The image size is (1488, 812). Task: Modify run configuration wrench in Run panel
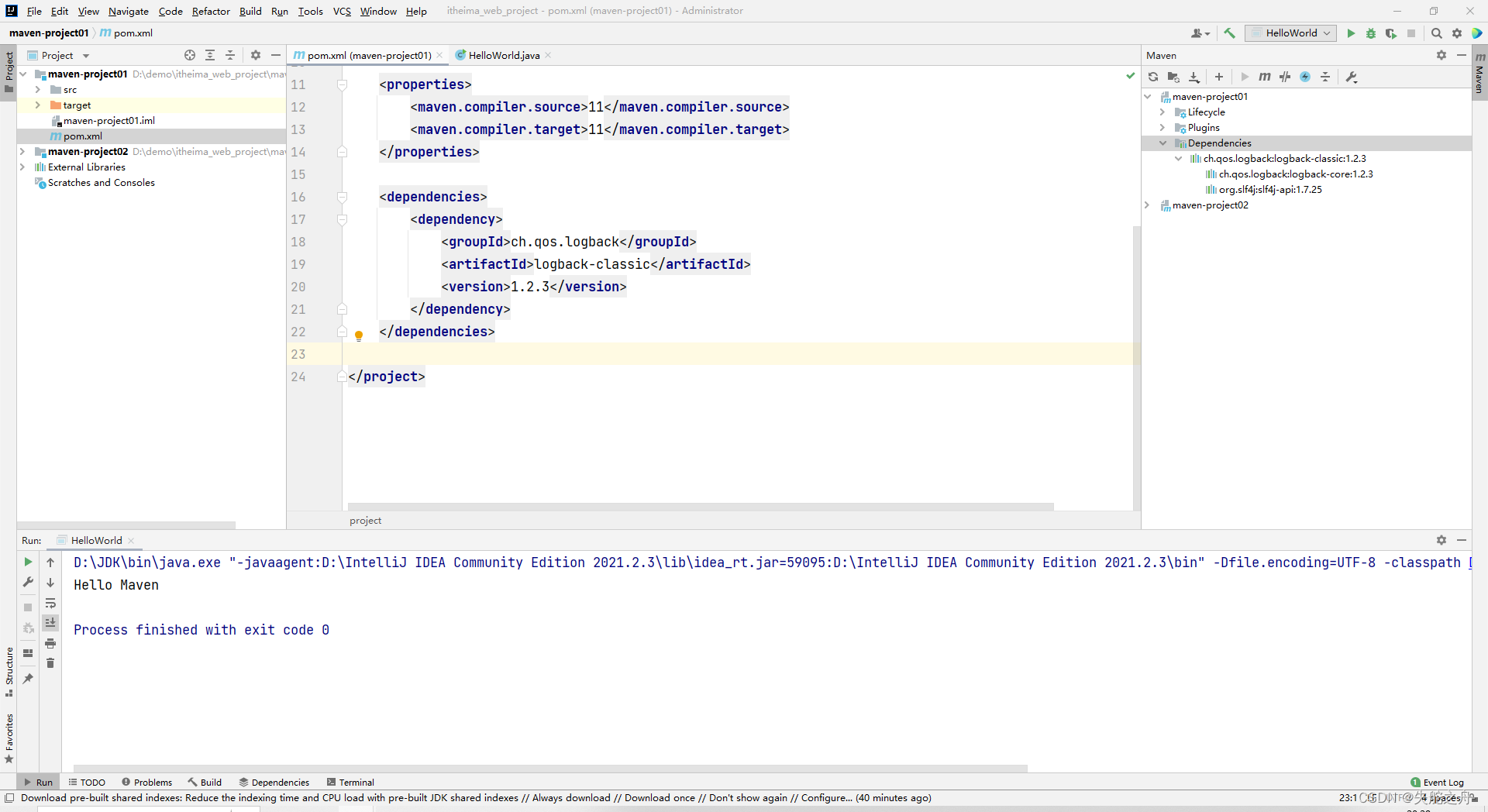28,582
